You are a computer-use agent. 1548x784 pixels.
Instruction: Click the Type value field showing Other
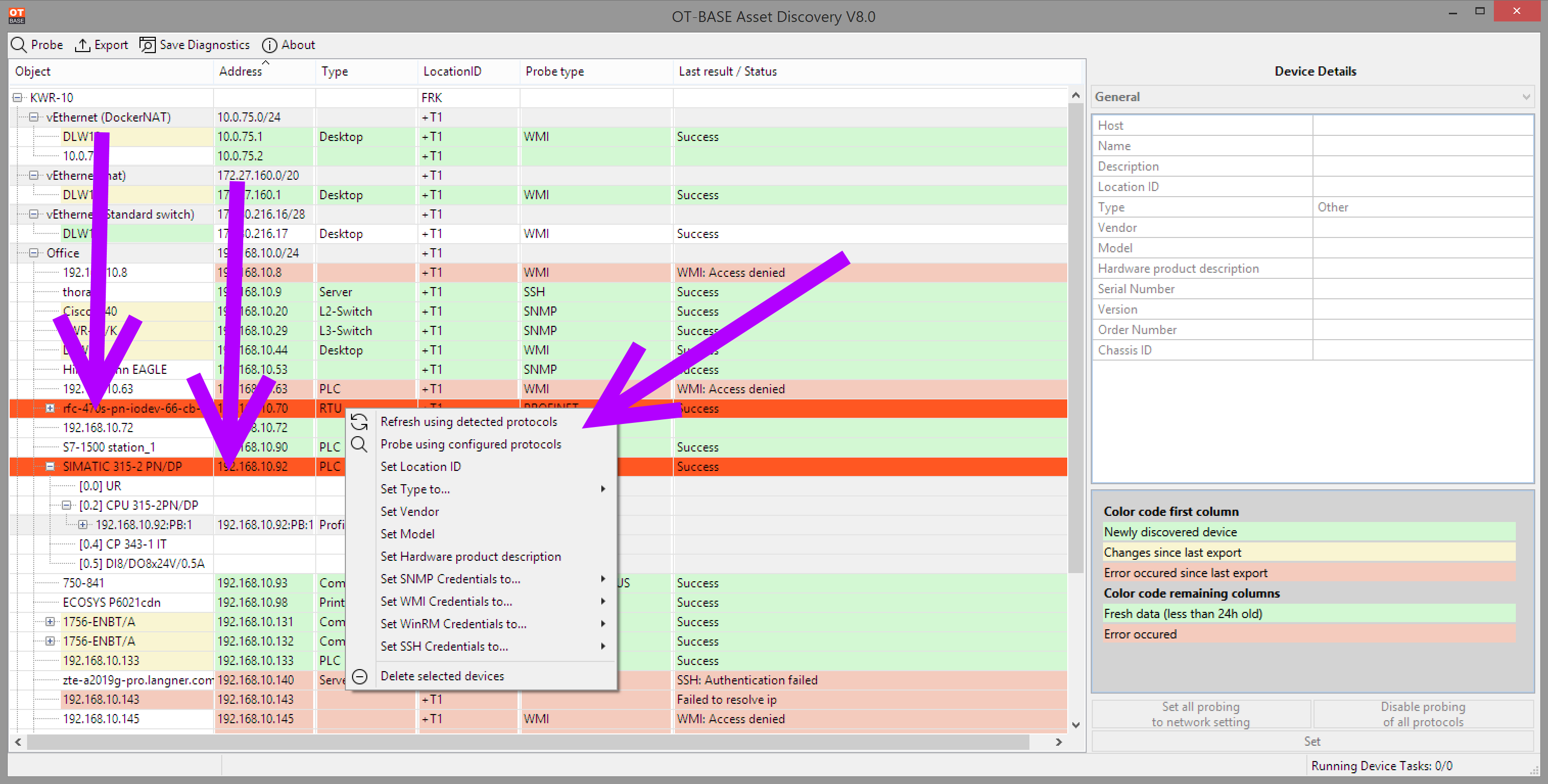point(1422,207)
